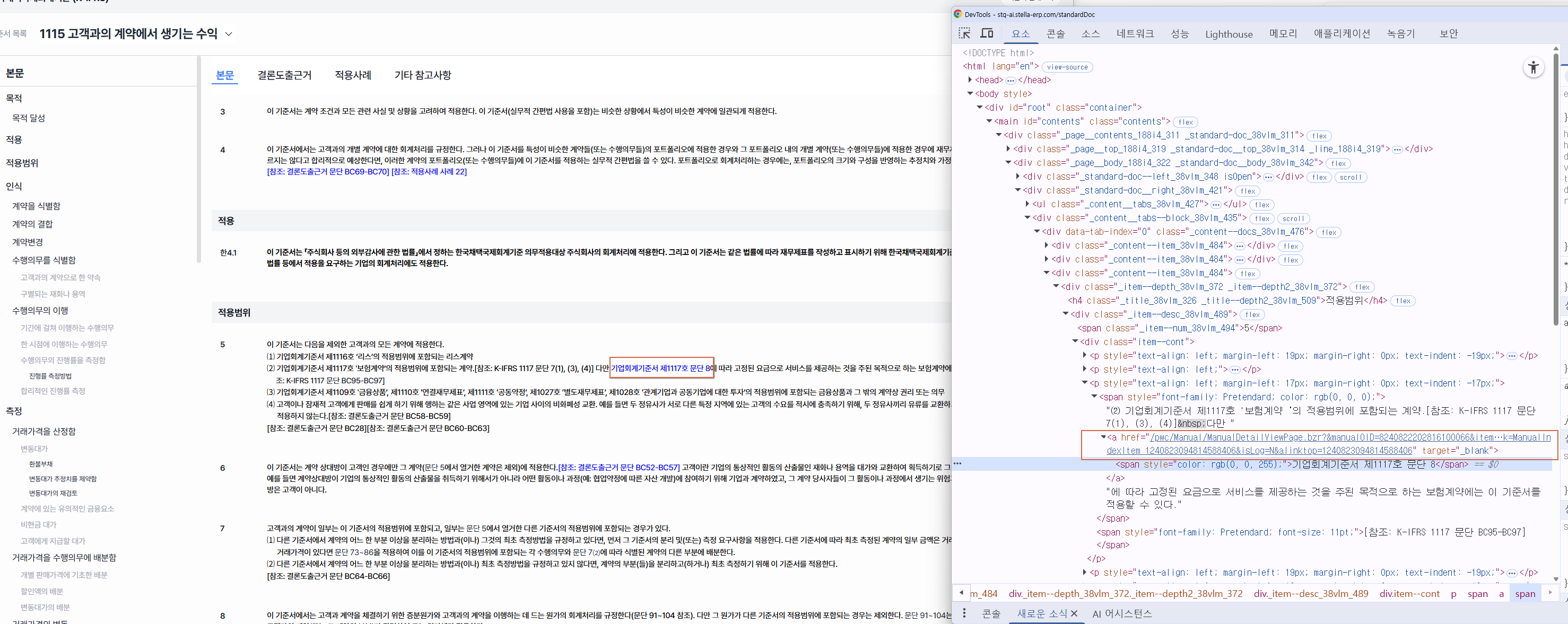Select the 결론도출근거 content tab
Screen dimensions: 1568x624
tap(284, 75)
